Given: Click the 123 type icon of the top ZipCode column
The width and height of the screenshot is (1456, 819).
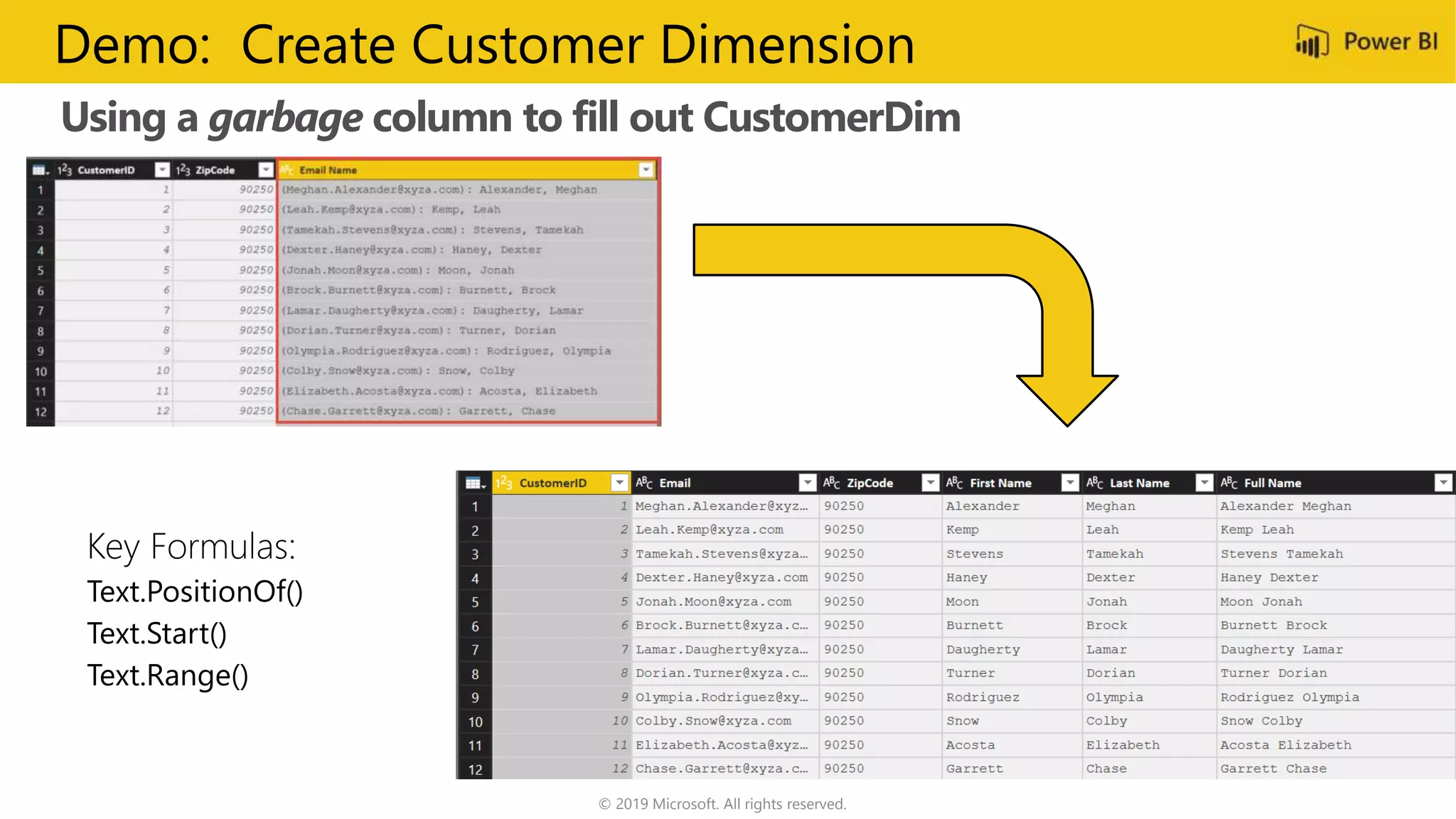Looking at the screenshot, I should [183, 170].
